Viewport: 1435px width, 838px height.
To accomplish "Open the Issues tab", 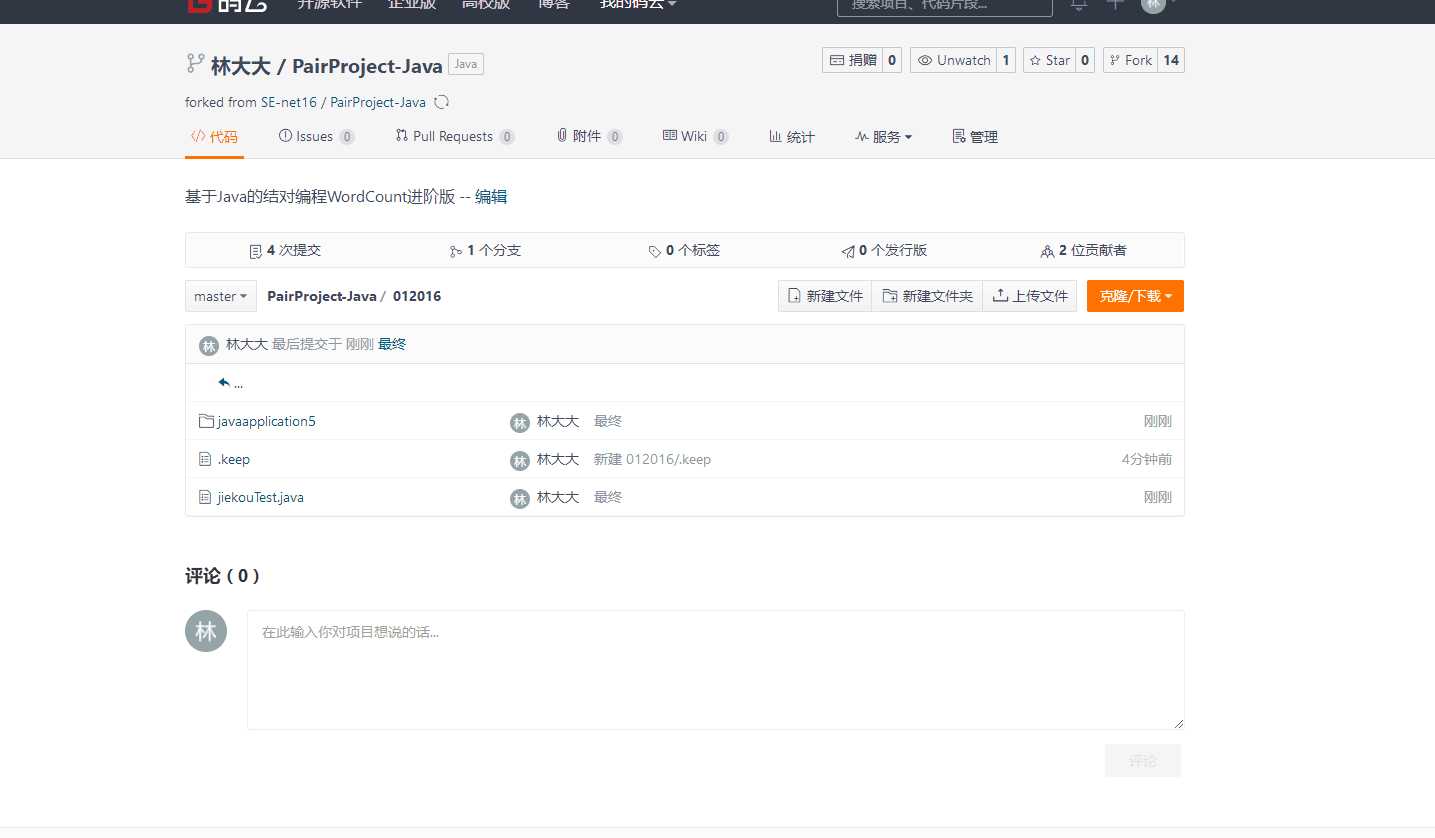I will pos(316,137).
